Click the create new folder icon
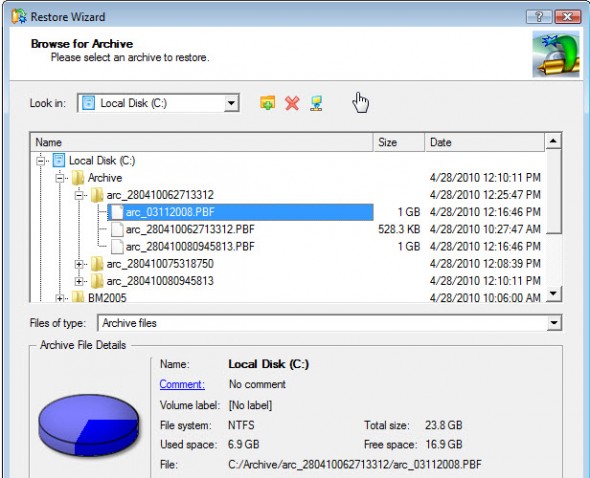590x478 pixels. click(268, 103)
